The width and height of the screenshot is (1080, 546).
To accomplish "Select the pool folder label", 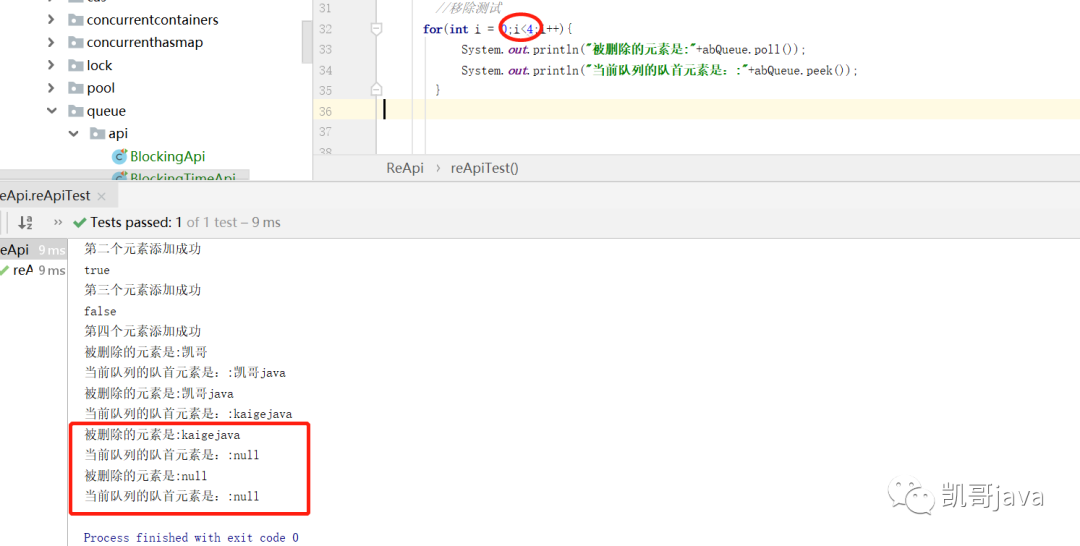I will click(x=101, y=88).
